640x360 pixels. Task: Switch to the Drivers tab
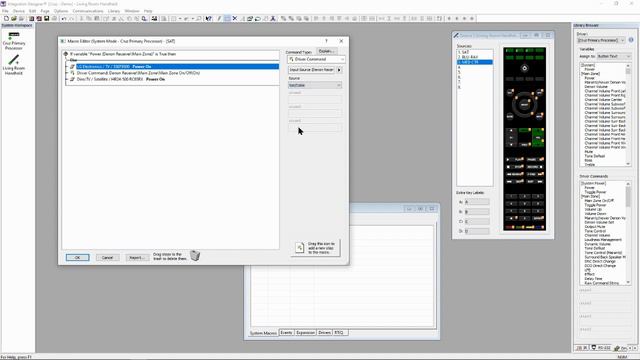tap(324, 333)
